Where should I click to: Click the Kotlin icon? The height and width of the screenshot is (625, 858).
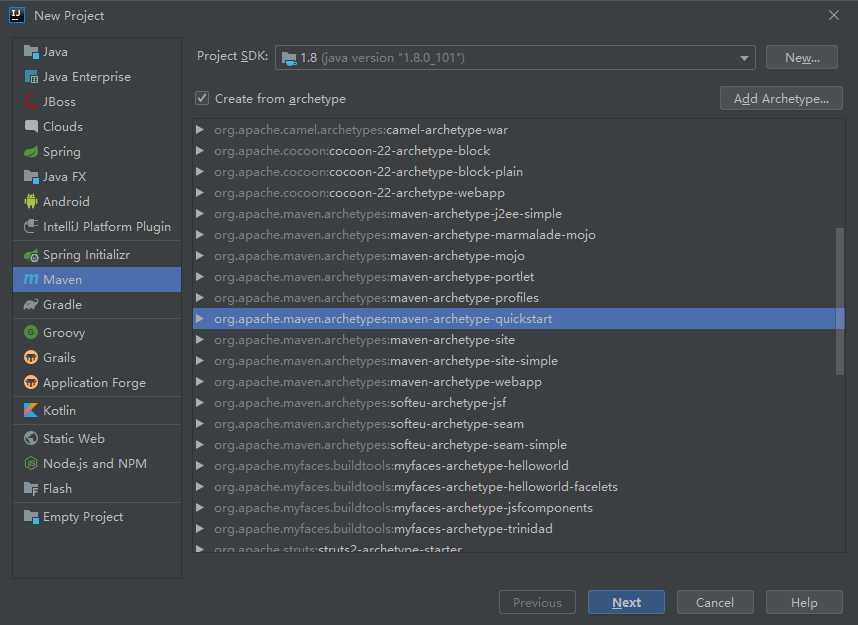coord(31,410)
